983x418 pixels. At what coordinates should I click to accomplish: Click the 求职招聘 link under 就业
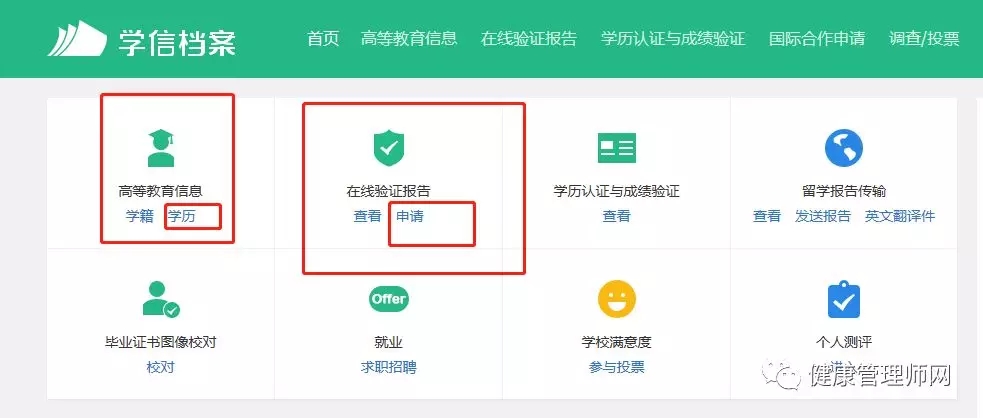click(389, 367)
